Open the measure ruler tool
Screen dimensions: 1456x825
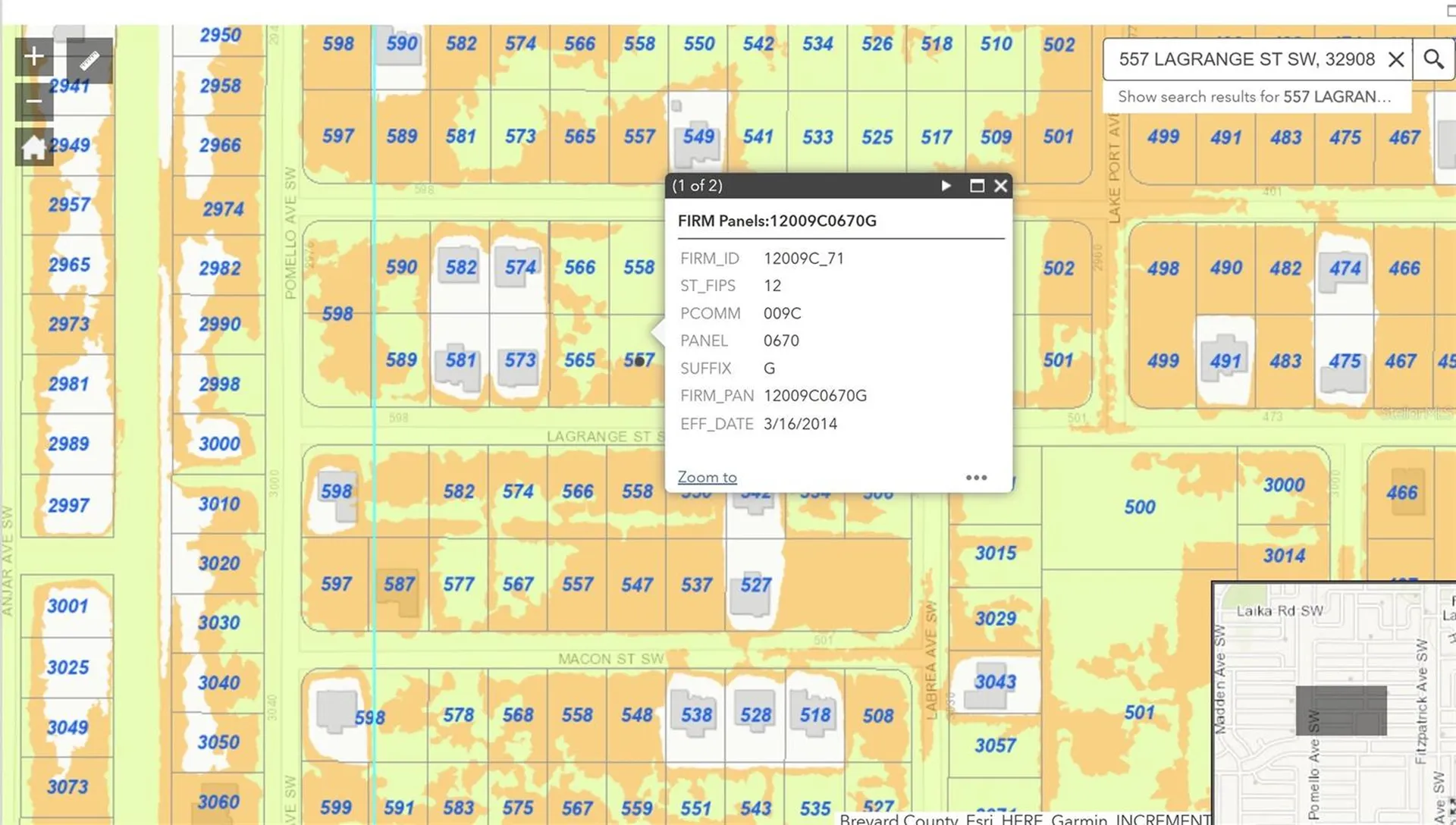[89, 60]
